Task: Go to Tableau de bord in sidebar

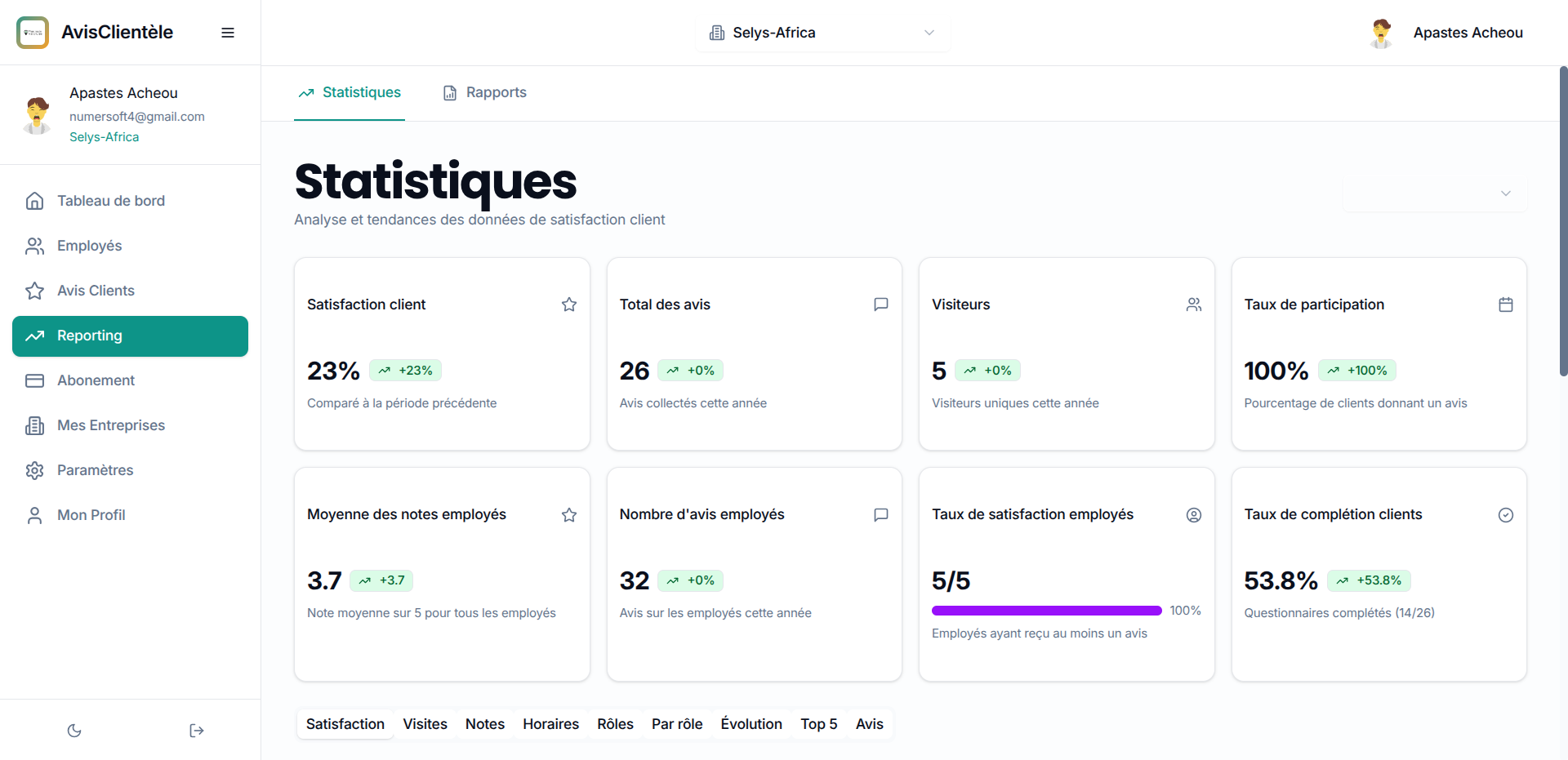Action: tap(111, 201)
